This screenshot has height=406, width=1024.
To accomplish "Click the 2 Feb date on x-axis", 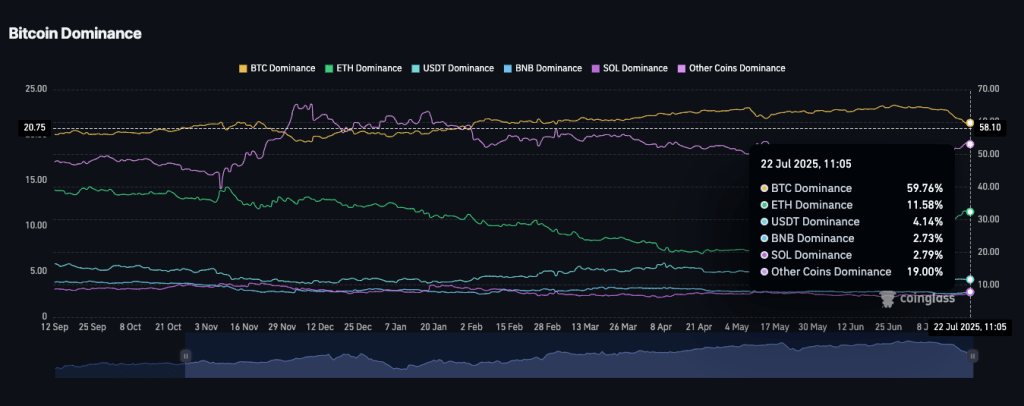I will tap(469, 327).
